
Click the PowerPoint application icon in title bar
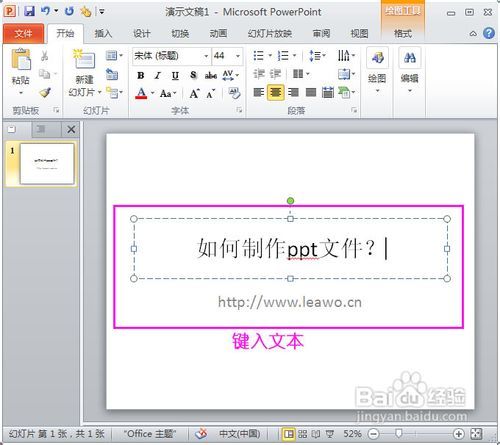(x=10, y=11)
